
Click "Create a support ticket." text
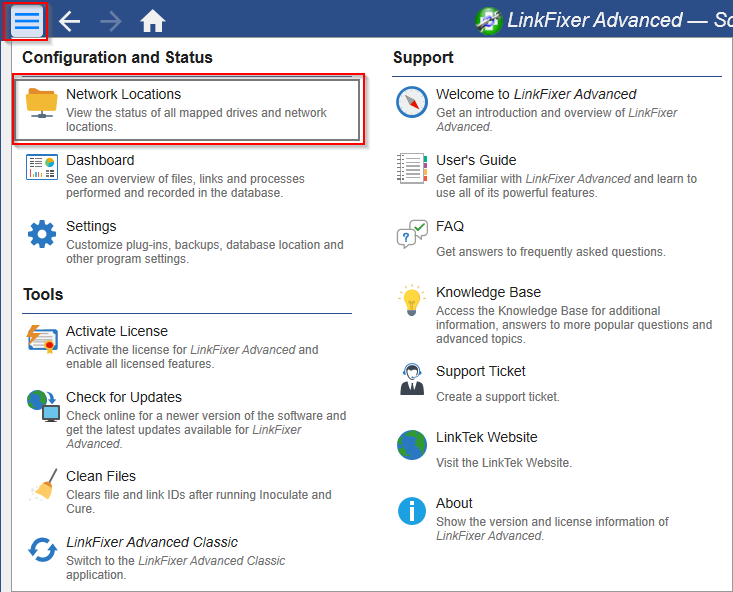[498, 397]
